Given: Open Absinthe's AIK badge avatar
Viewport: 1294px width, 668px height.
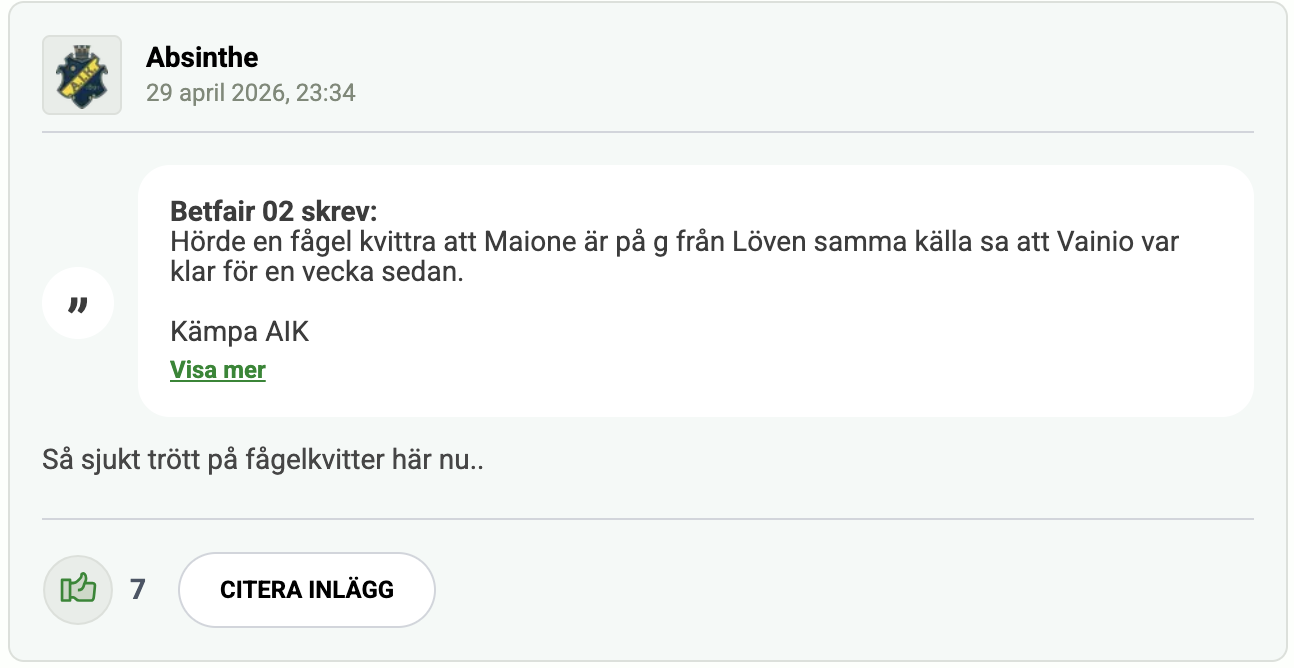Looking at the screenshot, I should (x=82, y=75).
